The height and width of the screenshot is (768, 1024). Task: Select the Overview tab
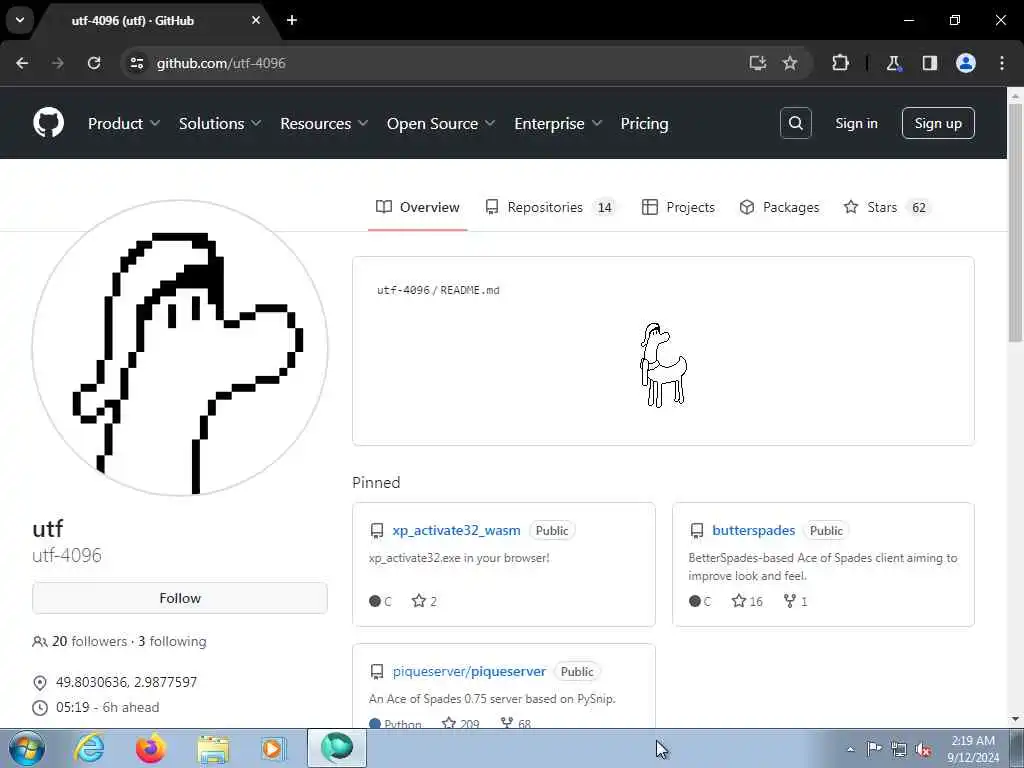pyautogui.click(x=418, y=207)
